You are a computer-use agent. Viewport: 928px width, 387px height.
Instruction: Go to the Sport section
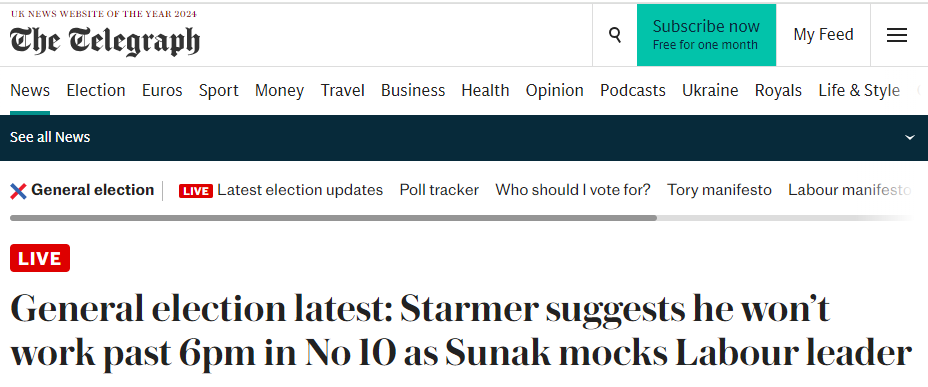(x=218, y=91)
